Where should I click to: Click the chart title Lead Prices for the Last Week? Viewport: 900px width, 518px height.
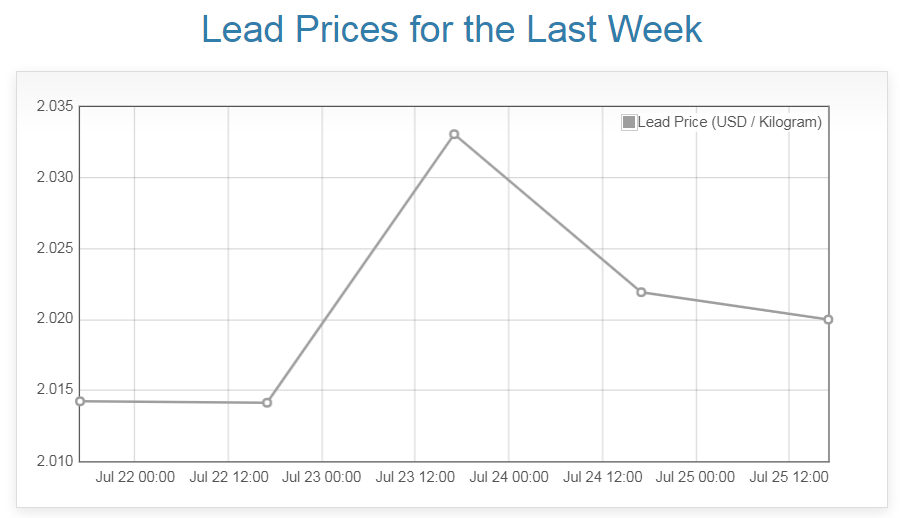point(451,29)
